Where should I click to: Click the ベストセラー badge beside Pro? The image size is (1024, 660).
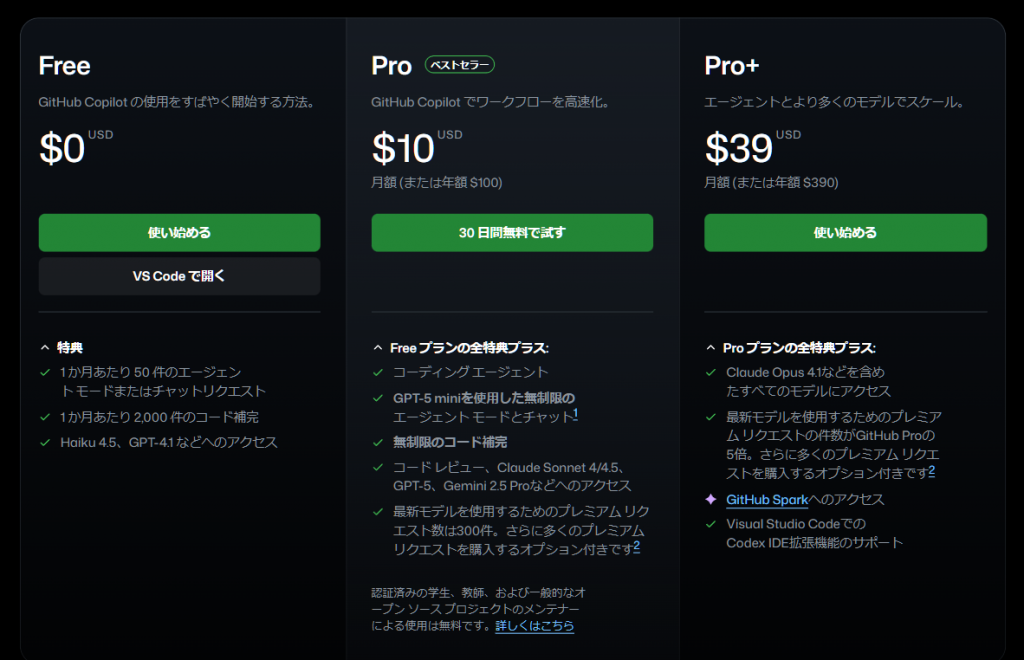tap(460, 65)
